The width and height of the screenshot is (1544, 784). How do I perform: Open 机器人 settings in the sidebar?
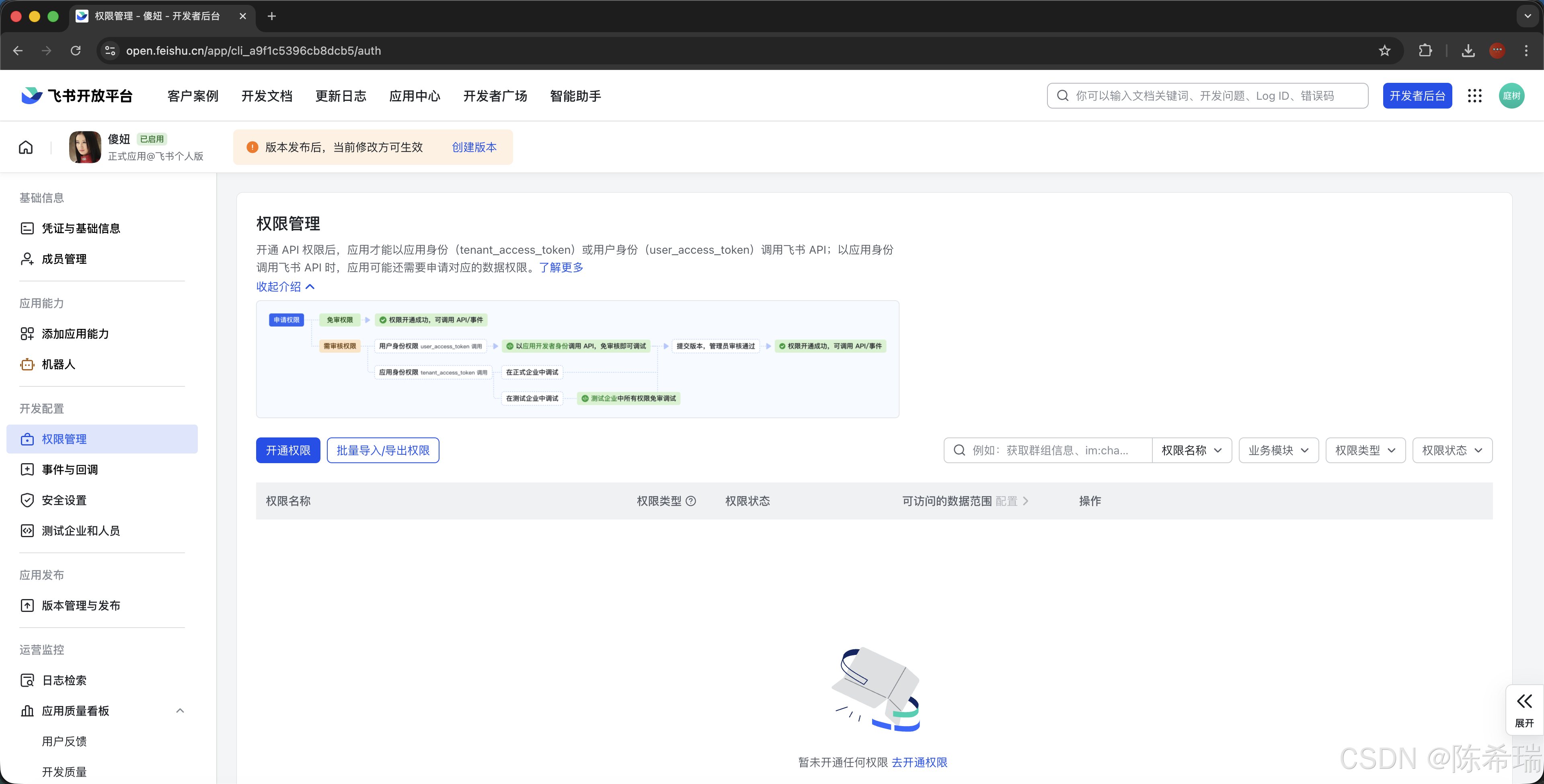point(58,364)
